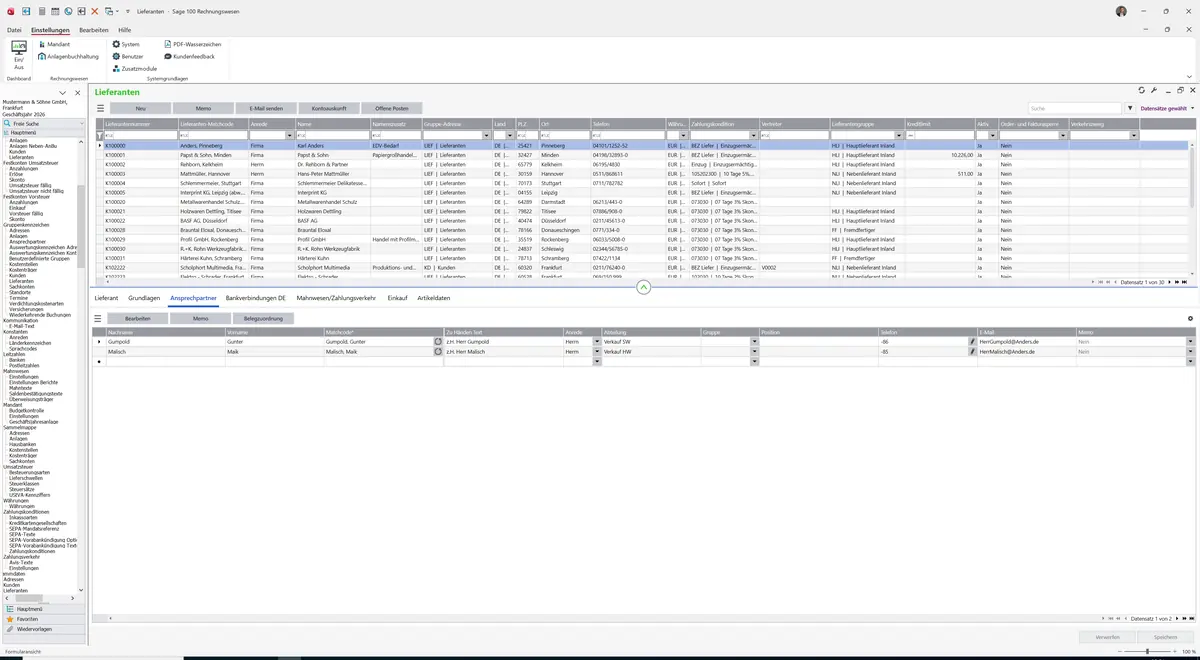This screenshot has height=660, width=1200.
Task: Close the navigation sidebar with its X
Action: point(78,92)
